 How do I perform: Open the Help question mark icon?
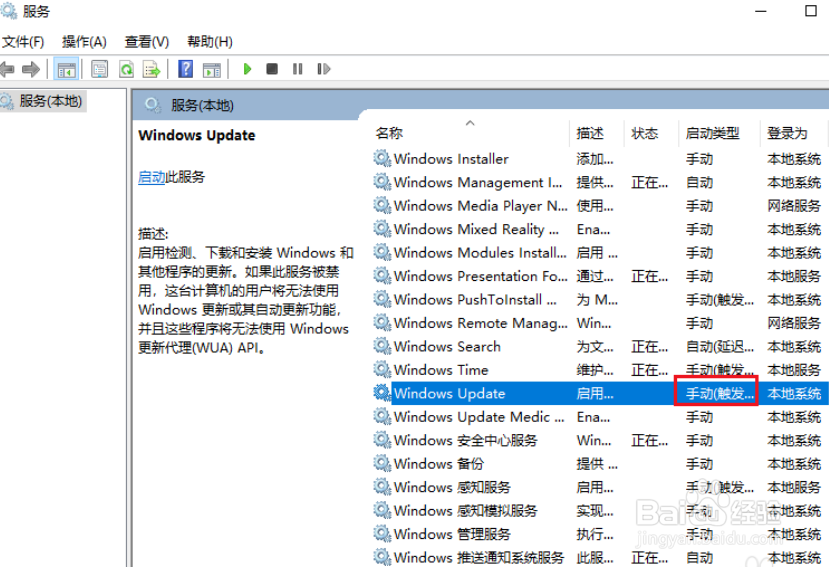pyautogui.click(x=185, y=69)
